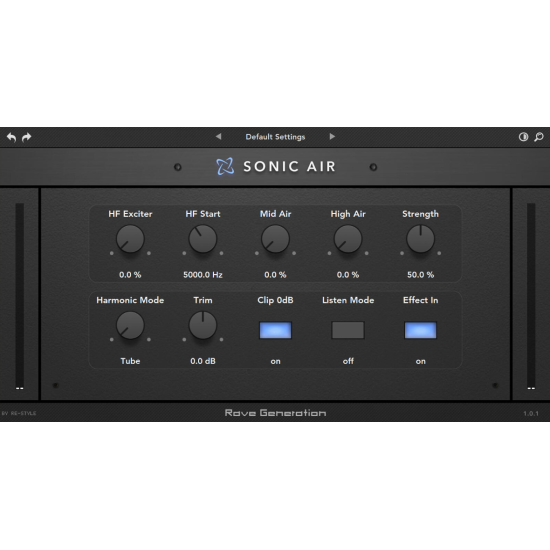550x550 pixels.
Task: Click the Strength label
Action: (421, 214)
